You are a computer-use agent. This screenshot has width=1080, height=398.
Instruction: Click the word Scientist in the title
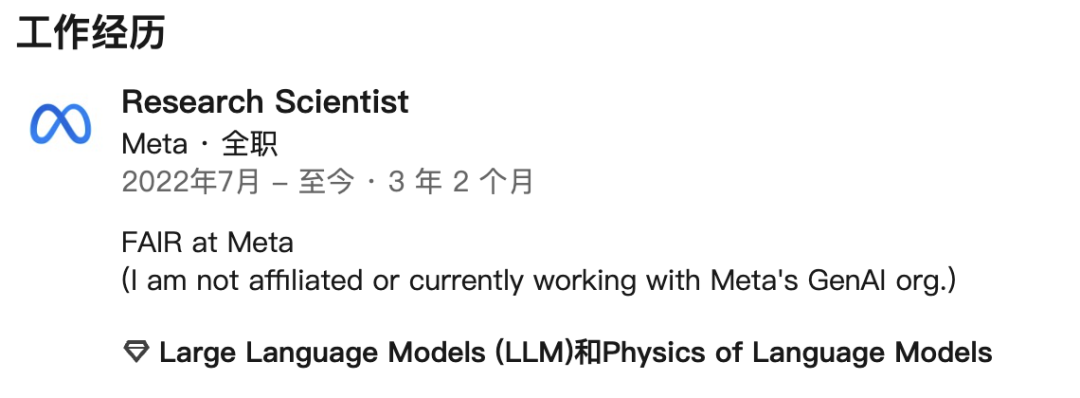coord(342,102)
